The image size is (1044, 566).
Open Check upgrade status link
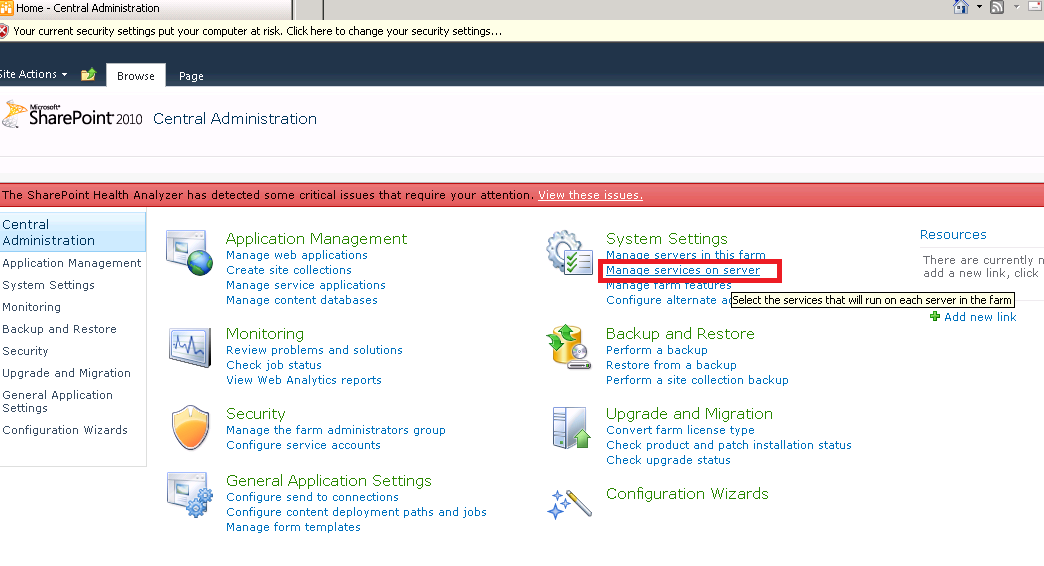[668, 460]
